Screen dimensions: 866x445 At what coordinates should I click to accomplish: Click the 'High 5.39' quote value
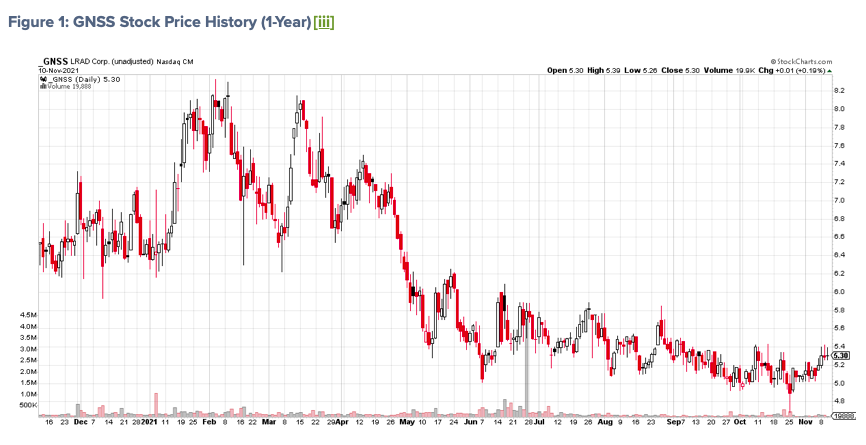coord(603,71)
